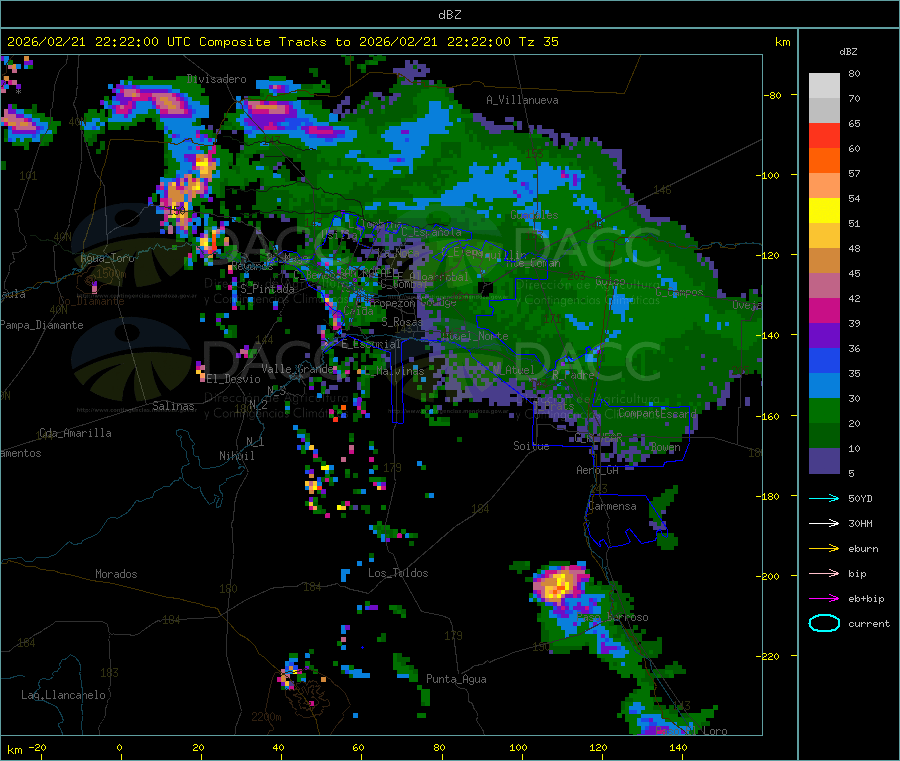This screenshot has height=761, width=900.
Task: Click the '-160' tick on the vertical km axis
Action: (x=770, y=416)
